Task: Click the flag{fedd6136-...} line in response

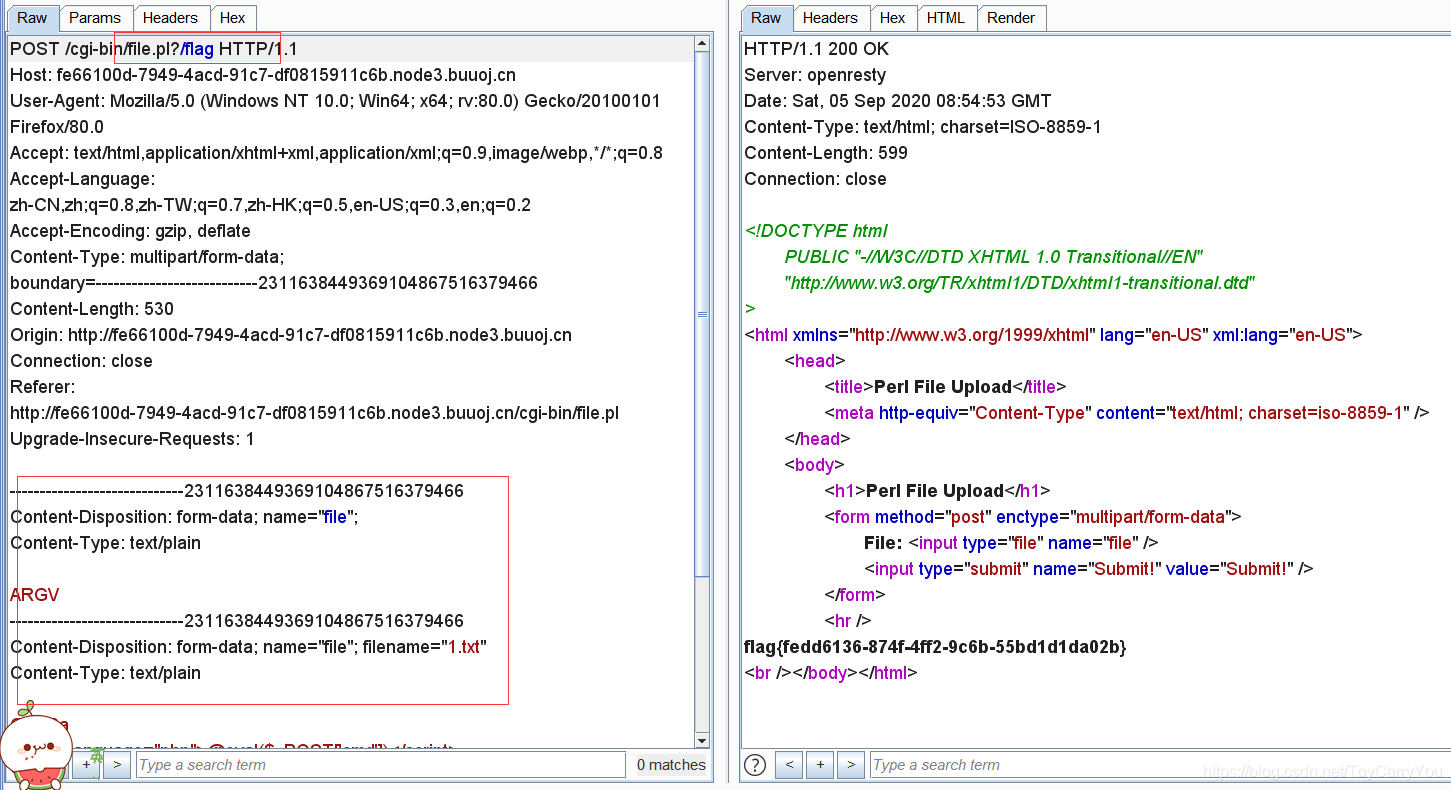Action: [x=935, y=647]
